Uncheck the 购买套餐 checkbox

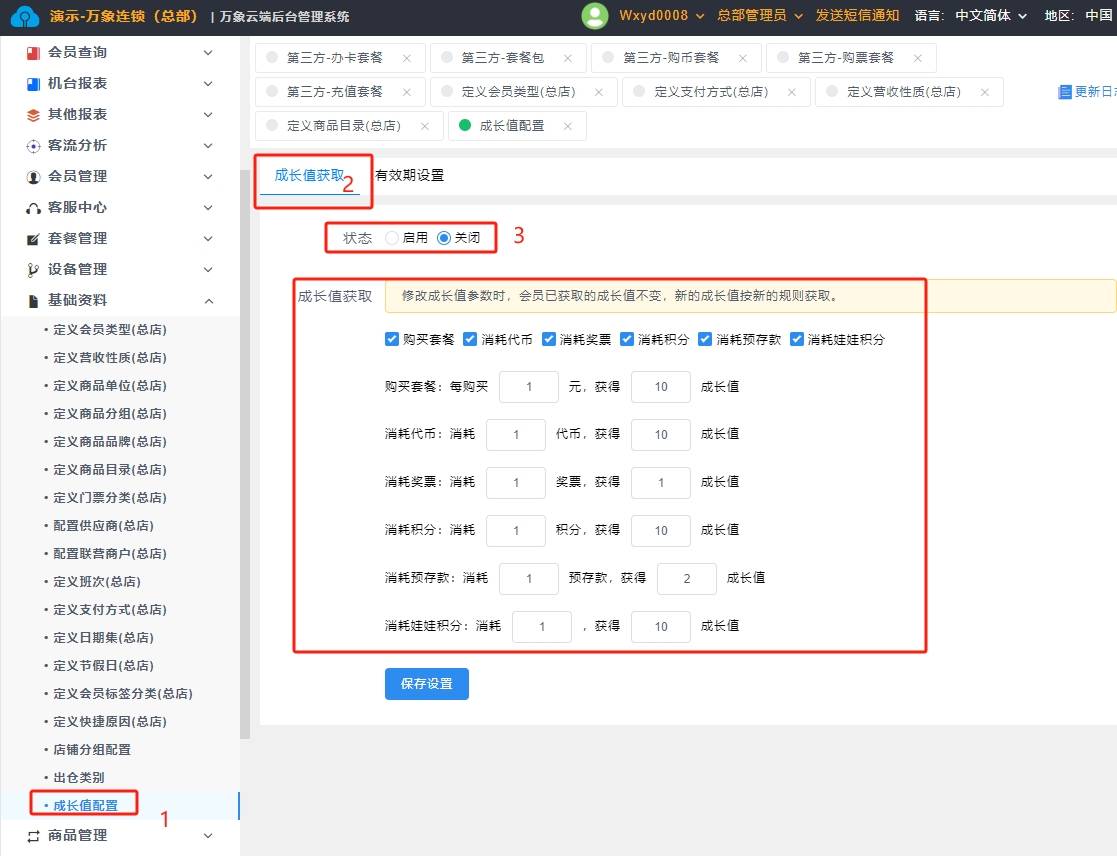click(x=392, y=339)
